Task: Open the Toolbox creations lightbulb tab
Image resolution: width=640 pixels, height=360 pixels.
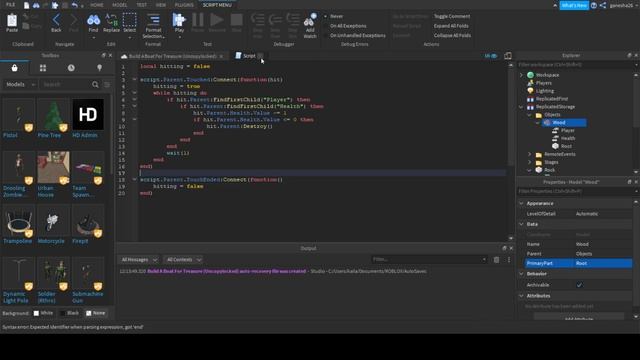Action: click(x=99, y=68)
